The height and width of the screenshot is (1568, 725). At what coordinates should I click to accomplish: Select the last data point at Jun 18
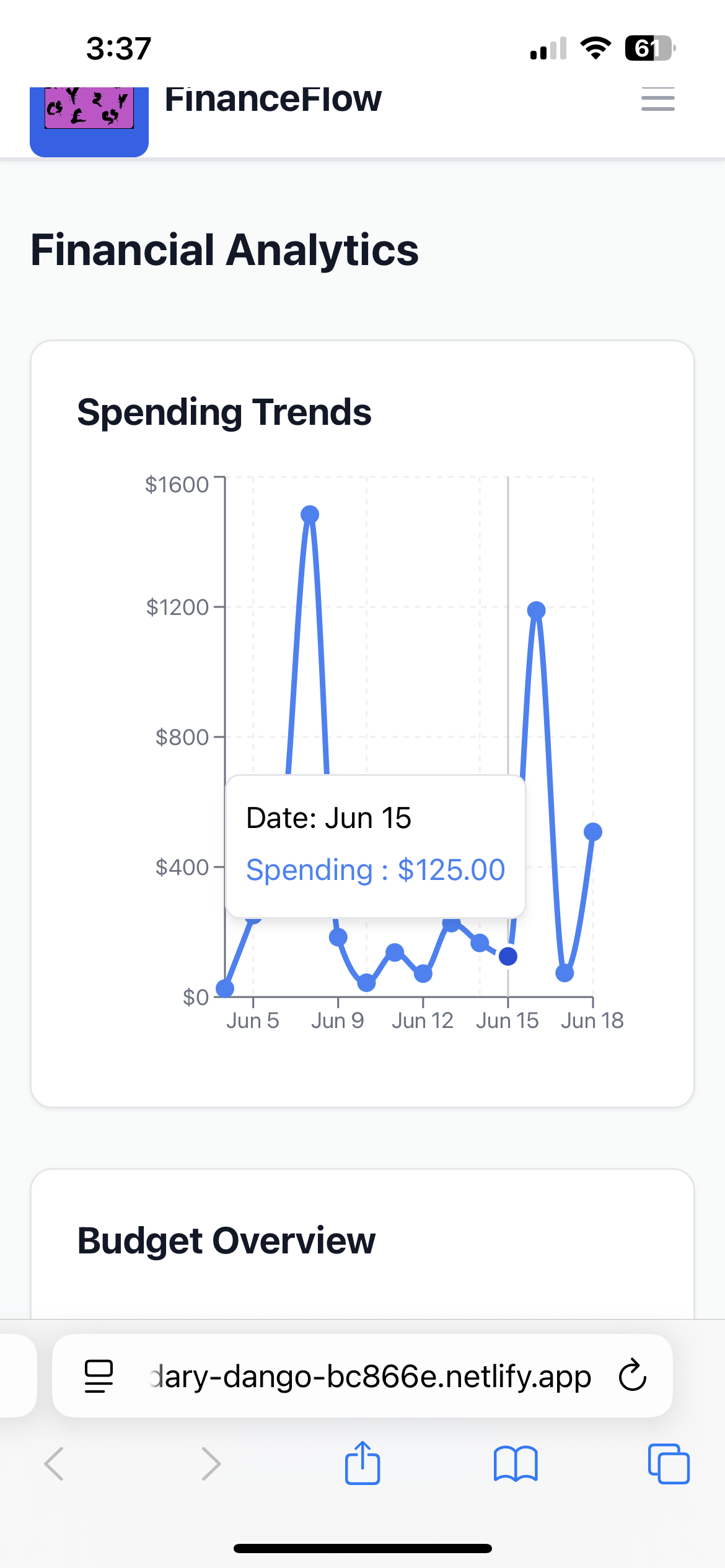point(593,832)
